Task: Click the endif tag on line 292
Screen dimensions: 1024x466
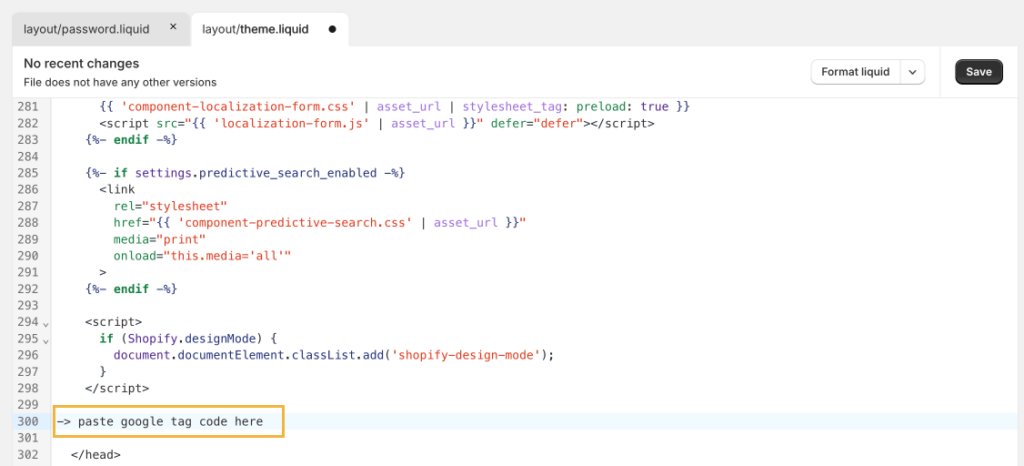Action: (x=131, y=288)
